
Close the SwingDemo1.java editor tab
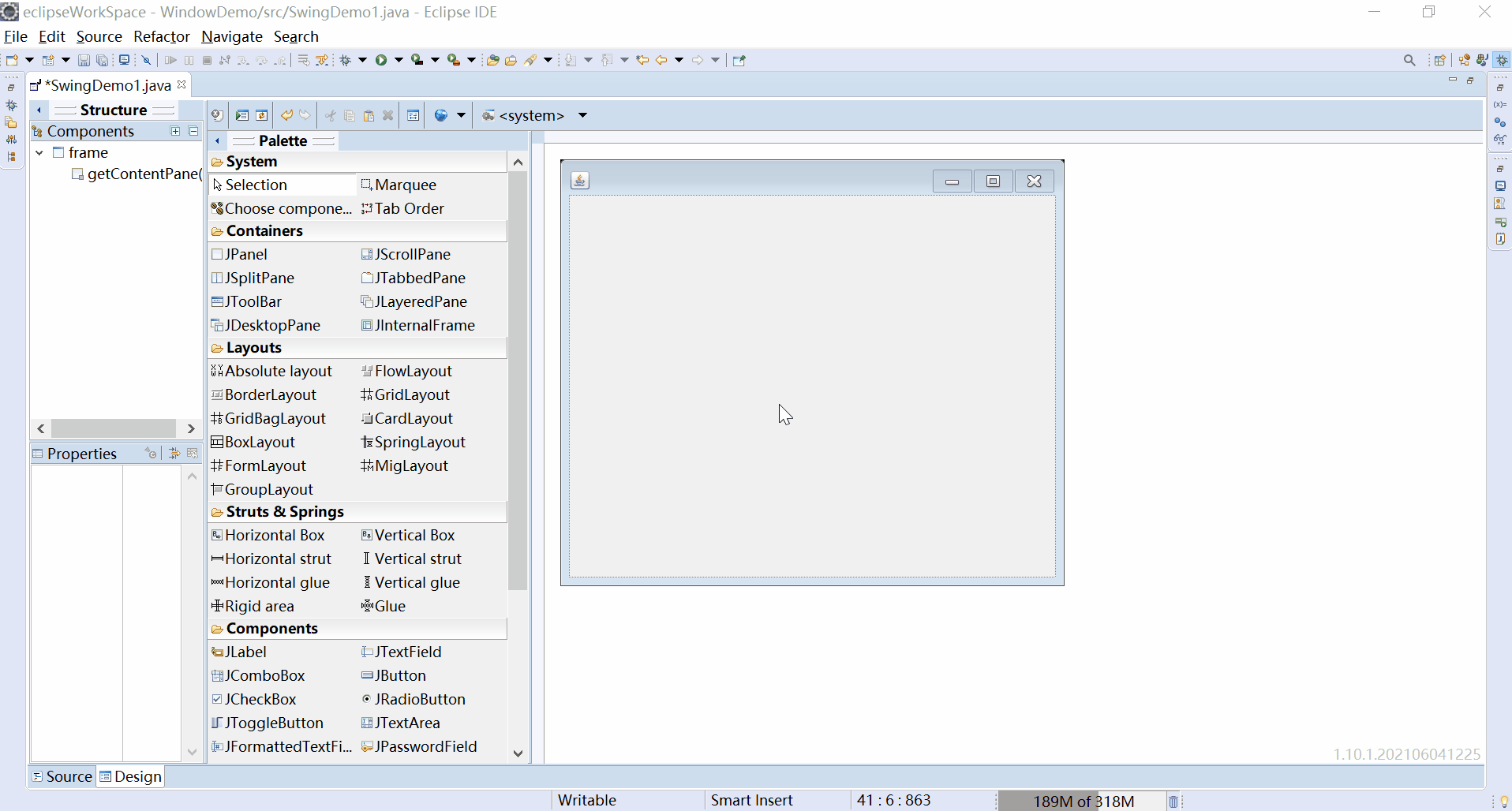point(182,84)
